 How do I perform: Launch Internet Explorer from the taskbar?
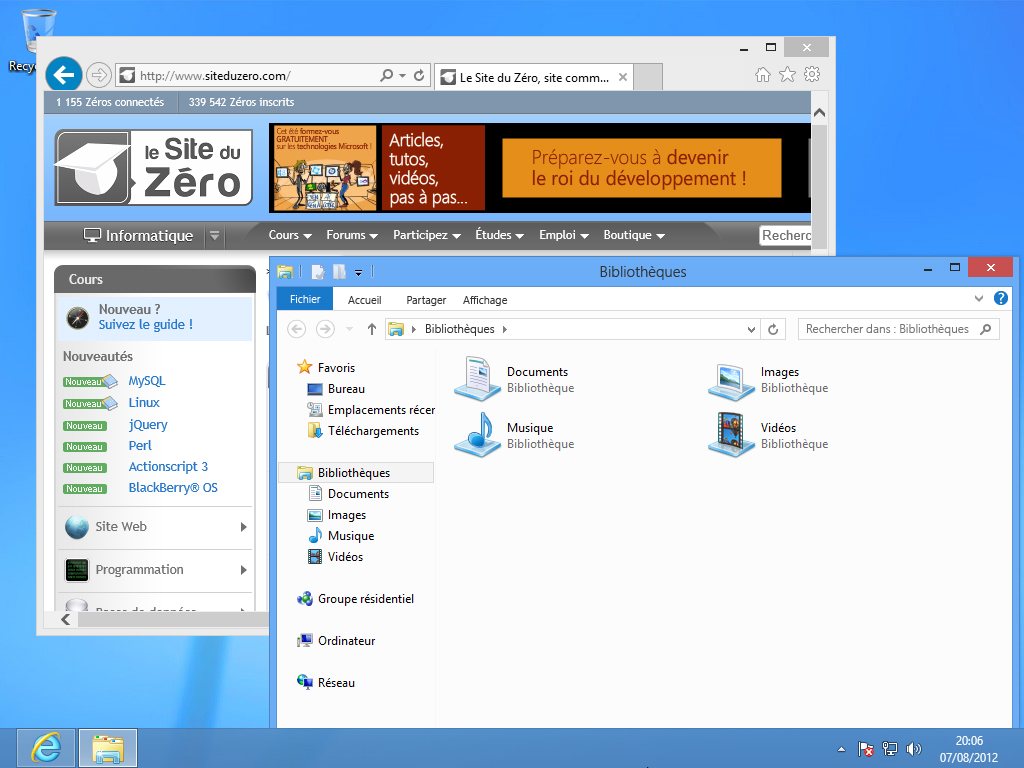tap(45, 748)
